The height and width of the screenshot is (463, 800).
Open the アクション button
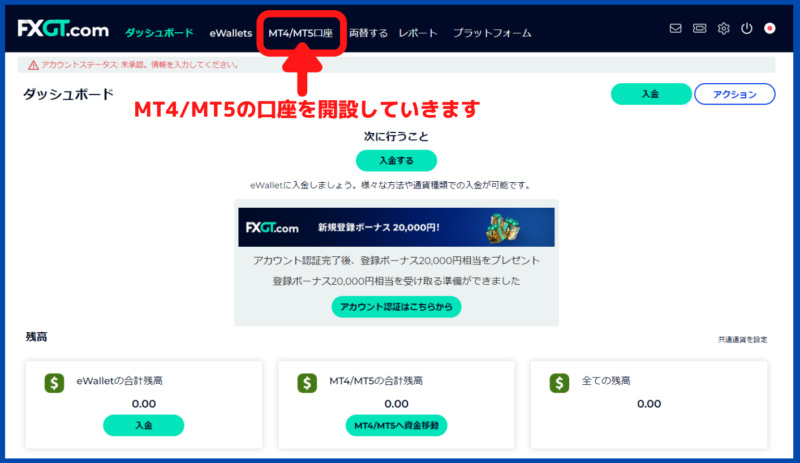coord(735,94)
